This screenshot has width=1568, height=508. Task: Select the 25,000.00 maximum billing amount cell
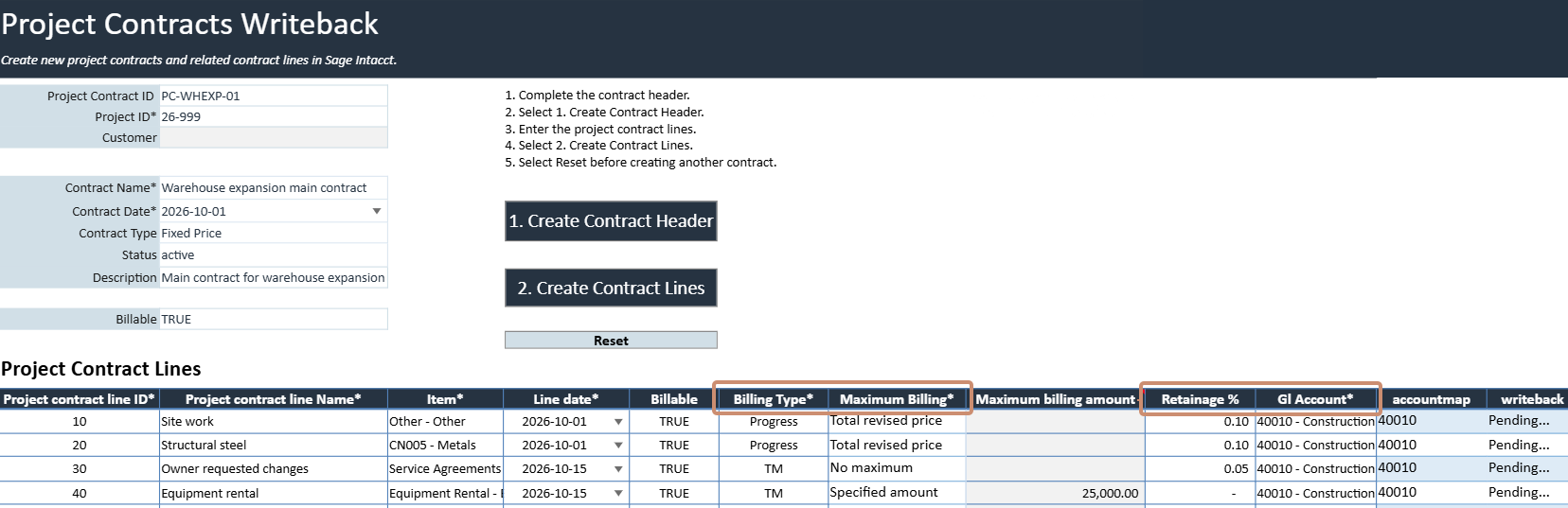1055,494
